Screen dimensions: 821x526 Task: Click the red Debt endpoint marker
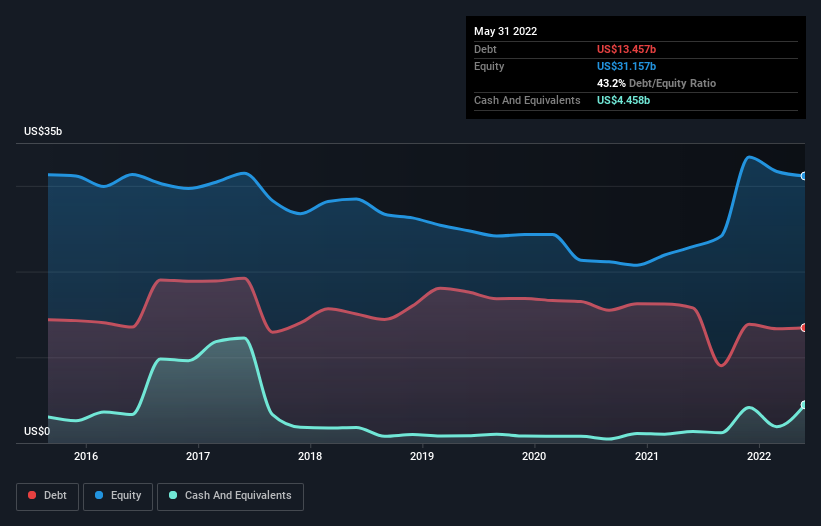tap(804, 328)
